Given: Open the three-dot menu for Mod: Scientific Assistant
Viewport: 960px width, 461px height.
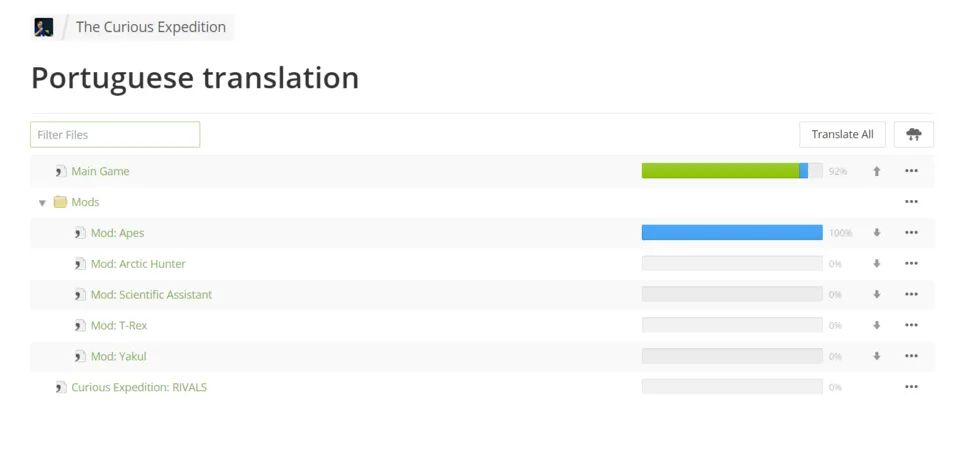Looking at the screenshot, I should click(911, 294).
